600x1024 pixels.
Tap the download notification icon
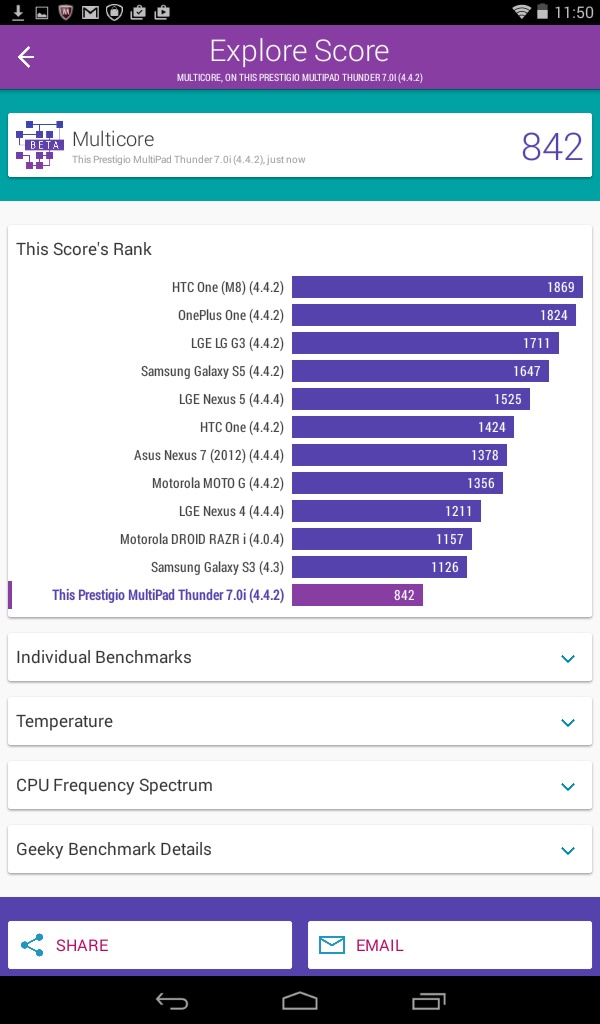(18, 12)
